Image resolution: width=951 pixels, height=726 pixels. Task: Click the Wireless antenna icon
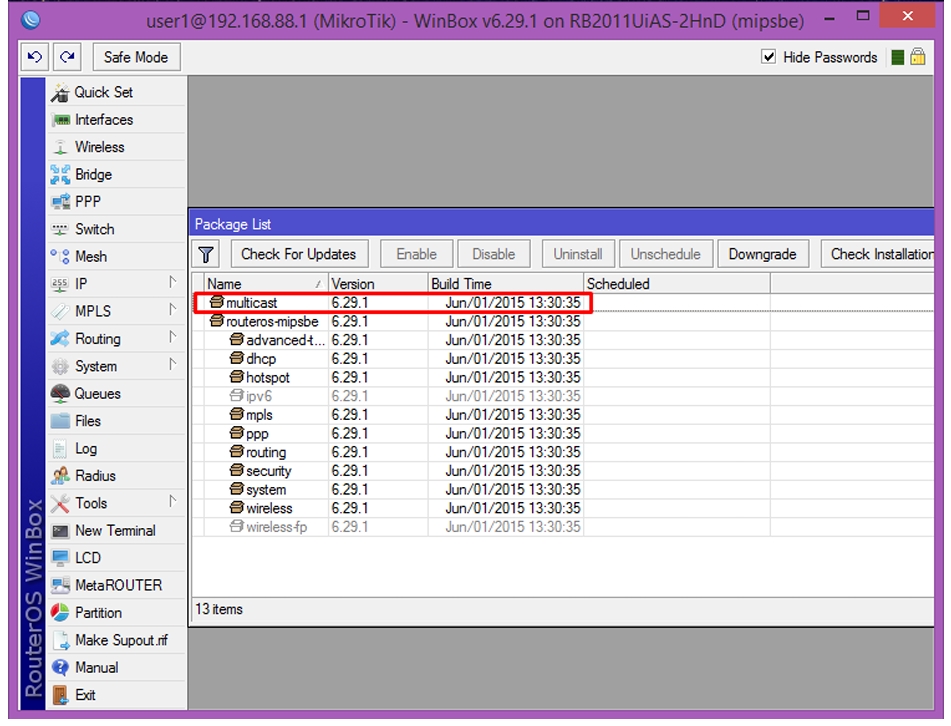click(60, 147)
